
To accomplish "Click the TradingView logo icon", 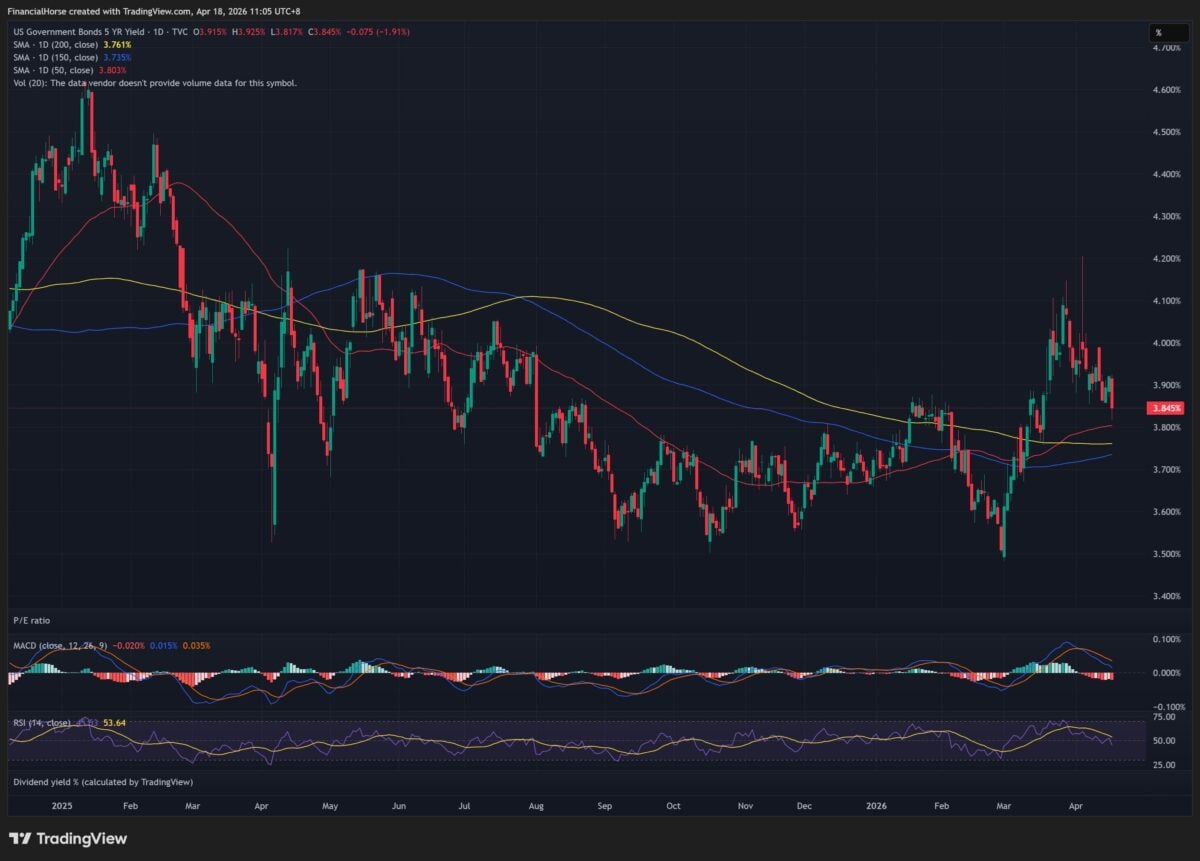I will click(20, 838).
